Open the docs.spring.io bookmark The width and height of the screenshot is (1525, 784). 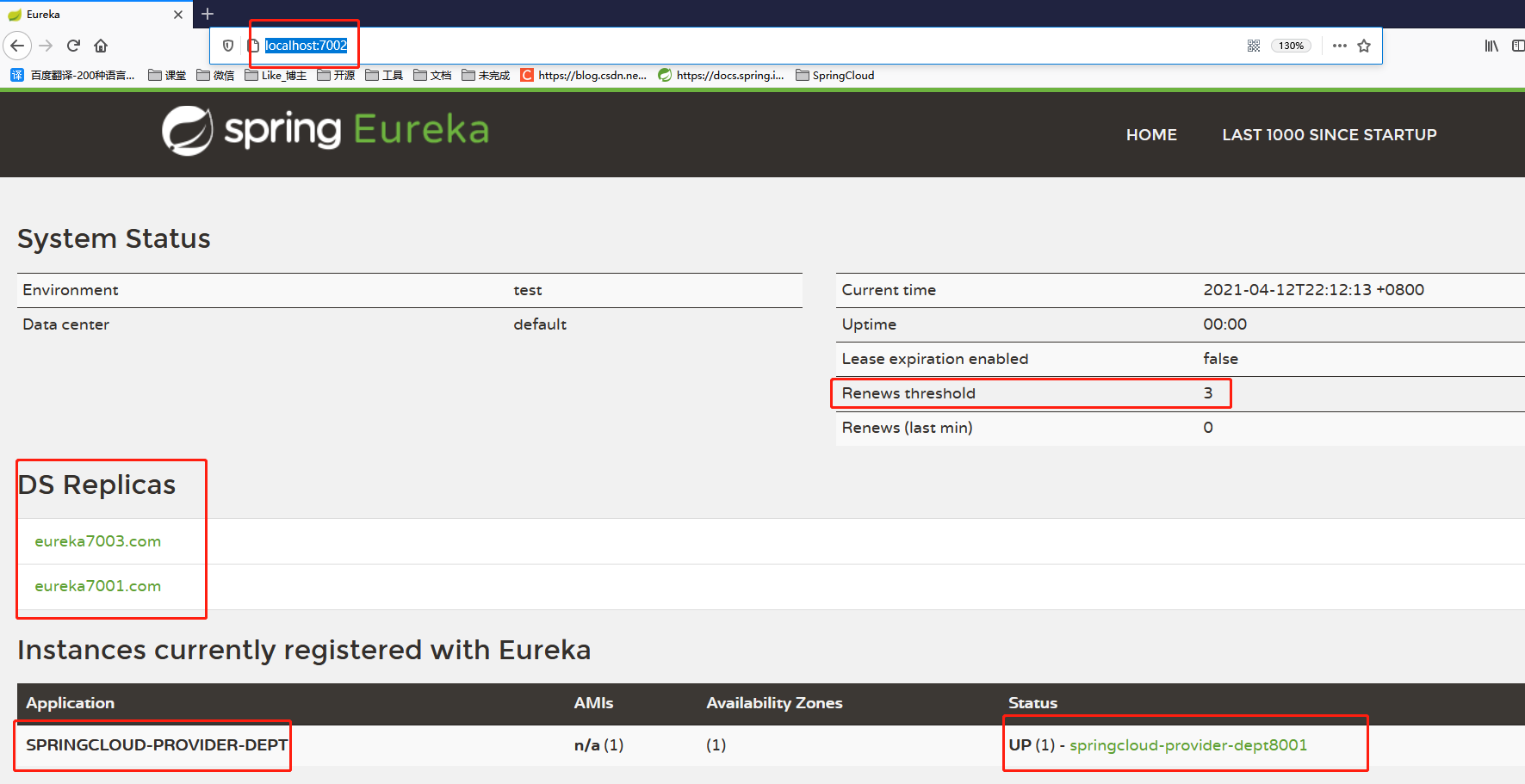[x=722, y=76]
